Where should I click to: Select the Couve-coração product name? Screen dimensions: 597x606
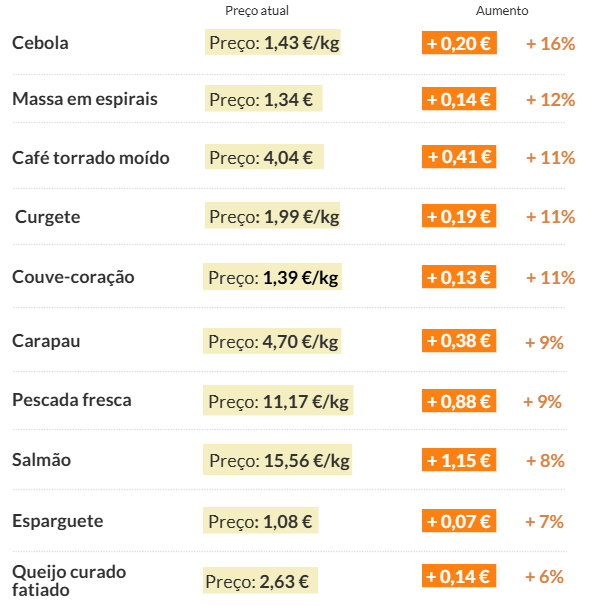click(73, 277)
